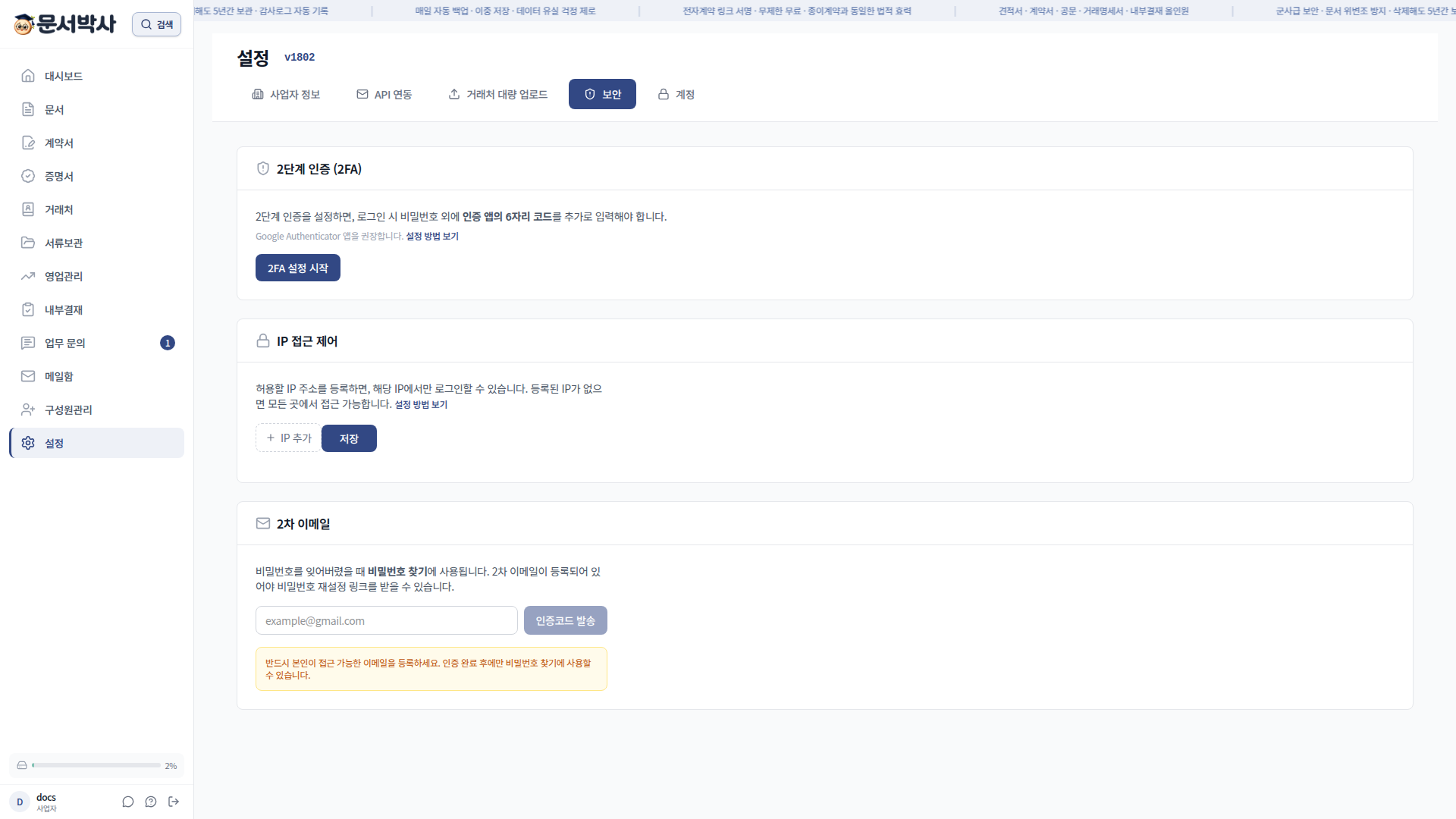Open the 구성원관리 add-user icon
The width and height of the screenshot is (1456, 819).
(x=28, y=409)
